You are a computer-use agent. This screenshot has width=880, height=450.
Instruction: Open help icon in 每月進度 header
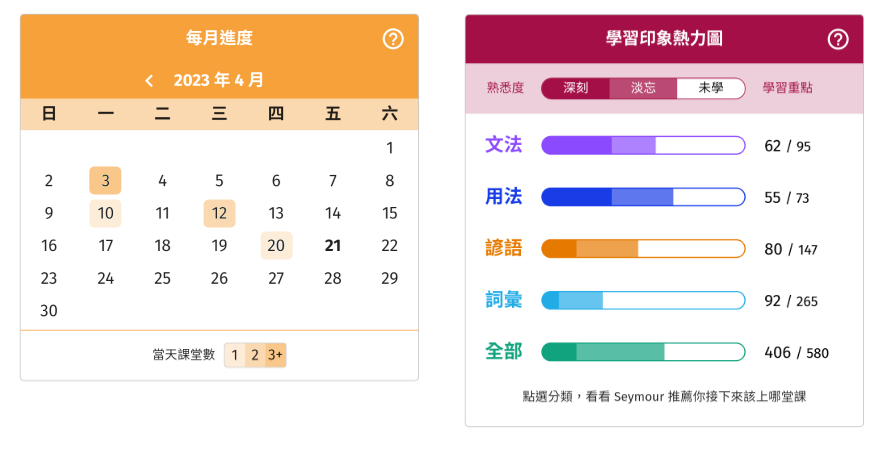click(x=393, y=39)
